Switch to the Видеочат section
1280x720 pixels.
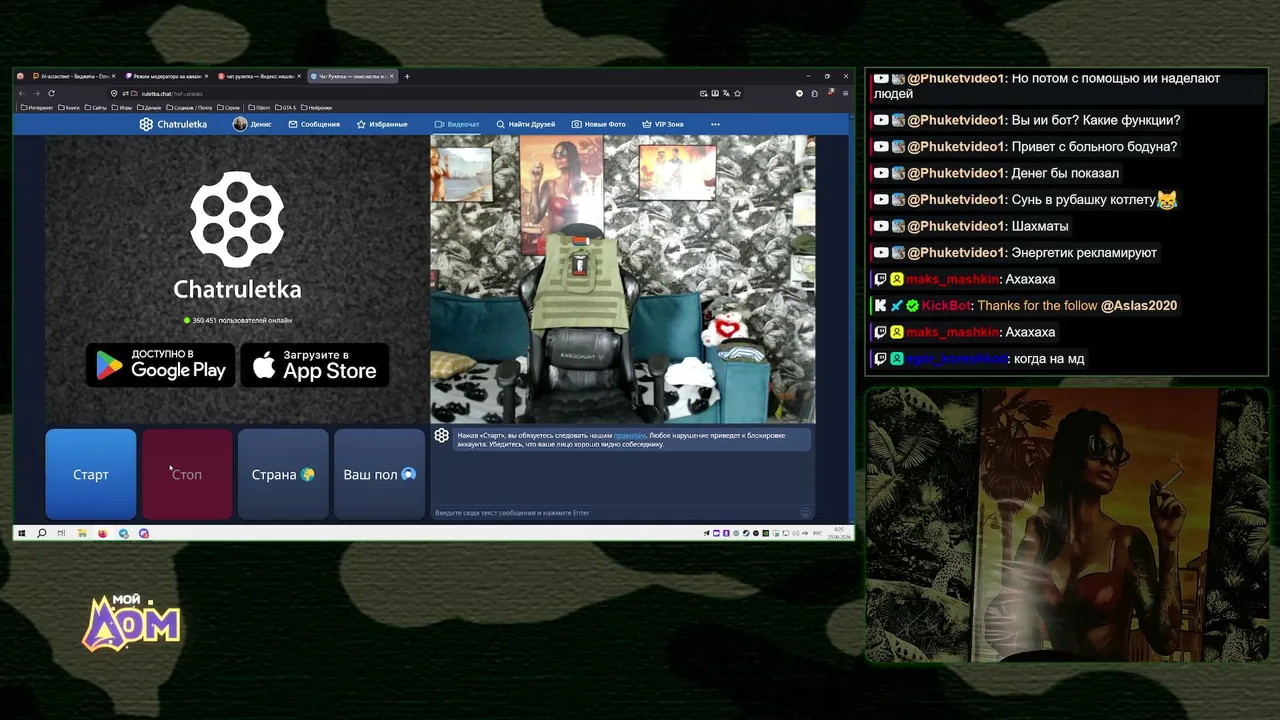click(x=457, y=124)
